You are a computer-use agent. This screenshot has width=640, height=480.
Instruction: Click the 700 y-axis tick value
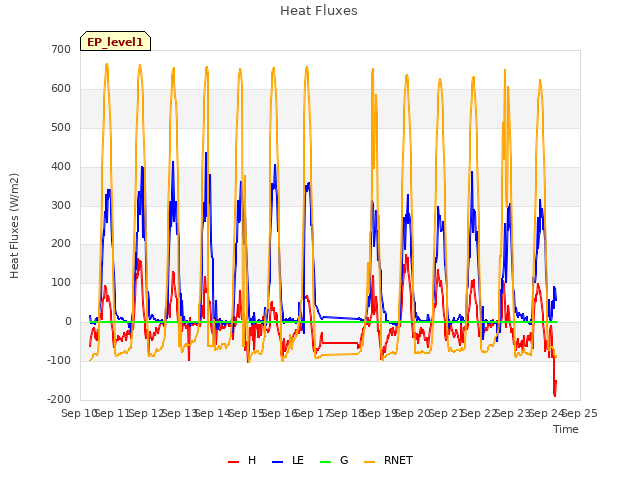point(61,49)
